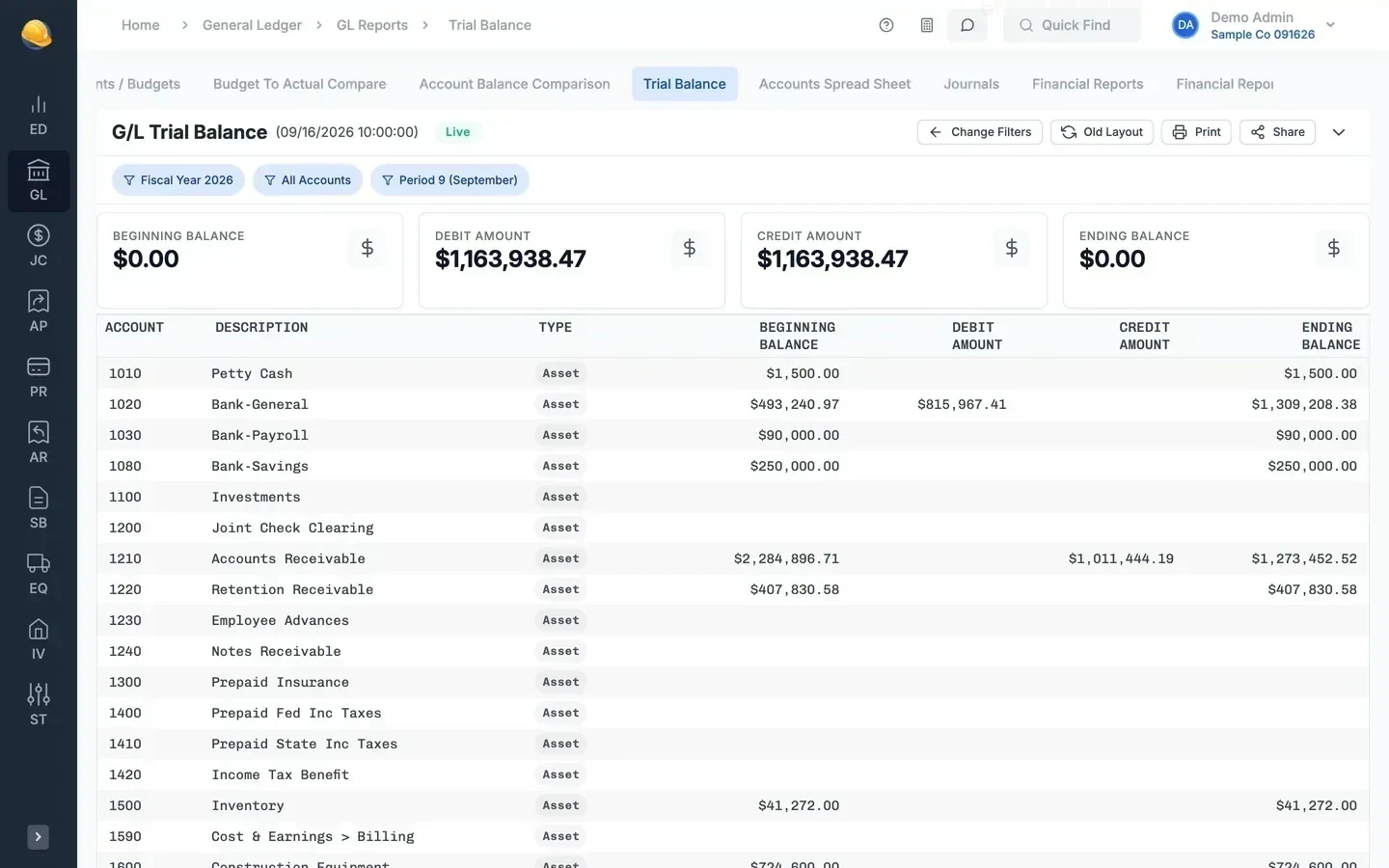Navigate to GL Reports breadcrumb
The image size is (1389, 868).
coord(372,25)
